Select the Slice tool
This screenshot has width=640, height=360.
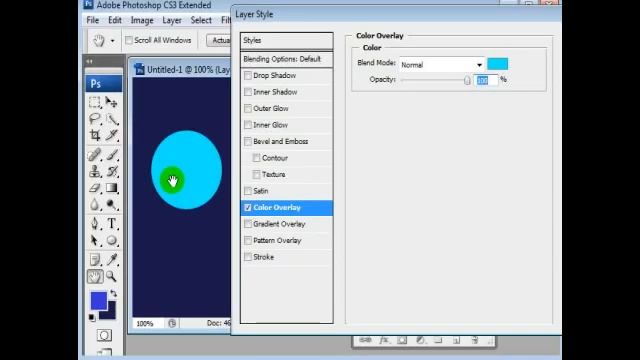(x=111, y=135)
